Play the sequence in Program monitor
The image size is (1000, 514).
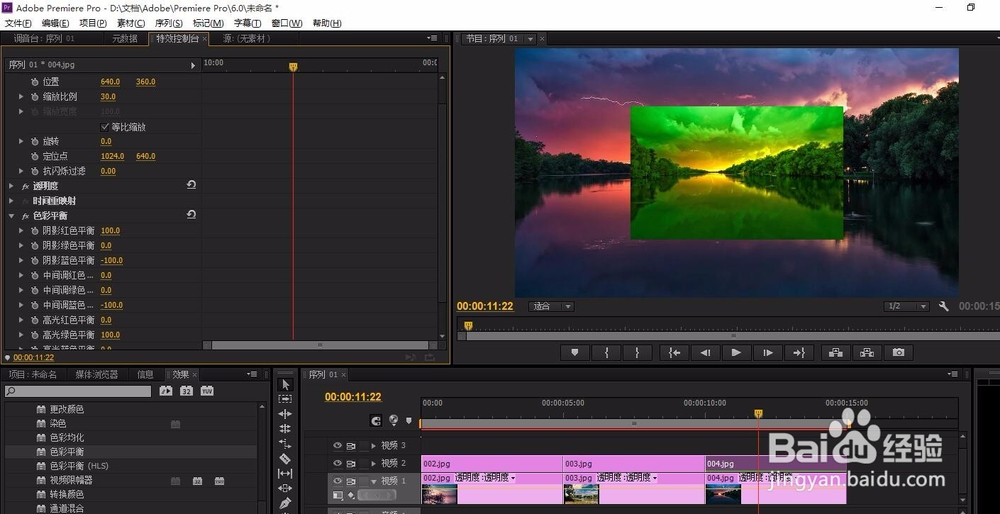click(x=737, y=353)
